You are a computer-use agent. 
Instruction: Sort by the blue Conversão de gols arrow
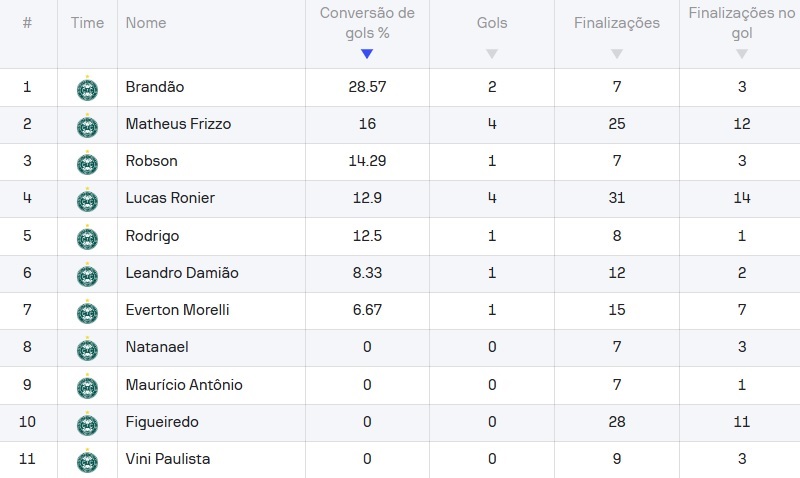(367, 54)
